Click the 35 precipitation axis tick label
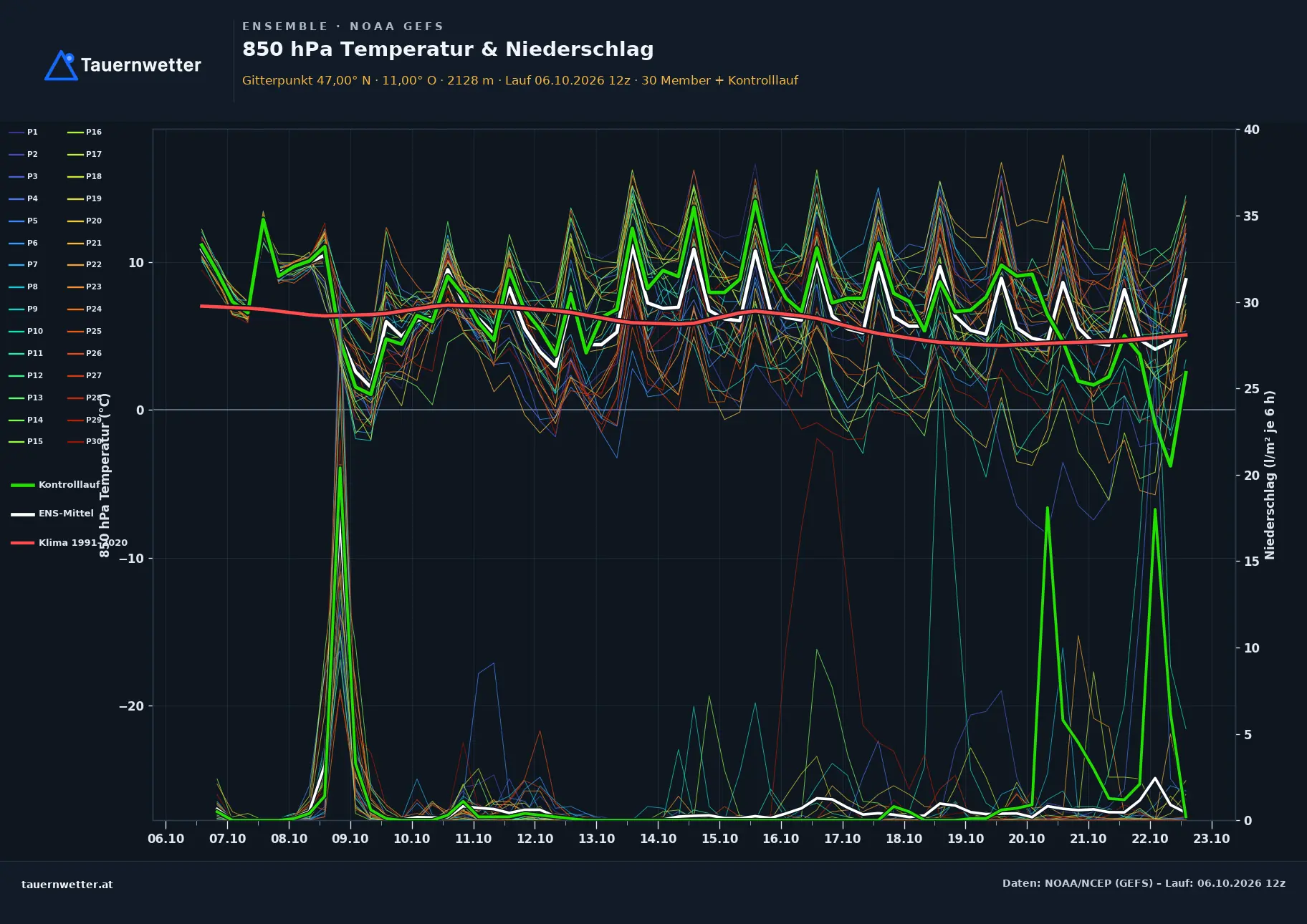The width and height of the screenshot is (1307, 924). 1251,216
